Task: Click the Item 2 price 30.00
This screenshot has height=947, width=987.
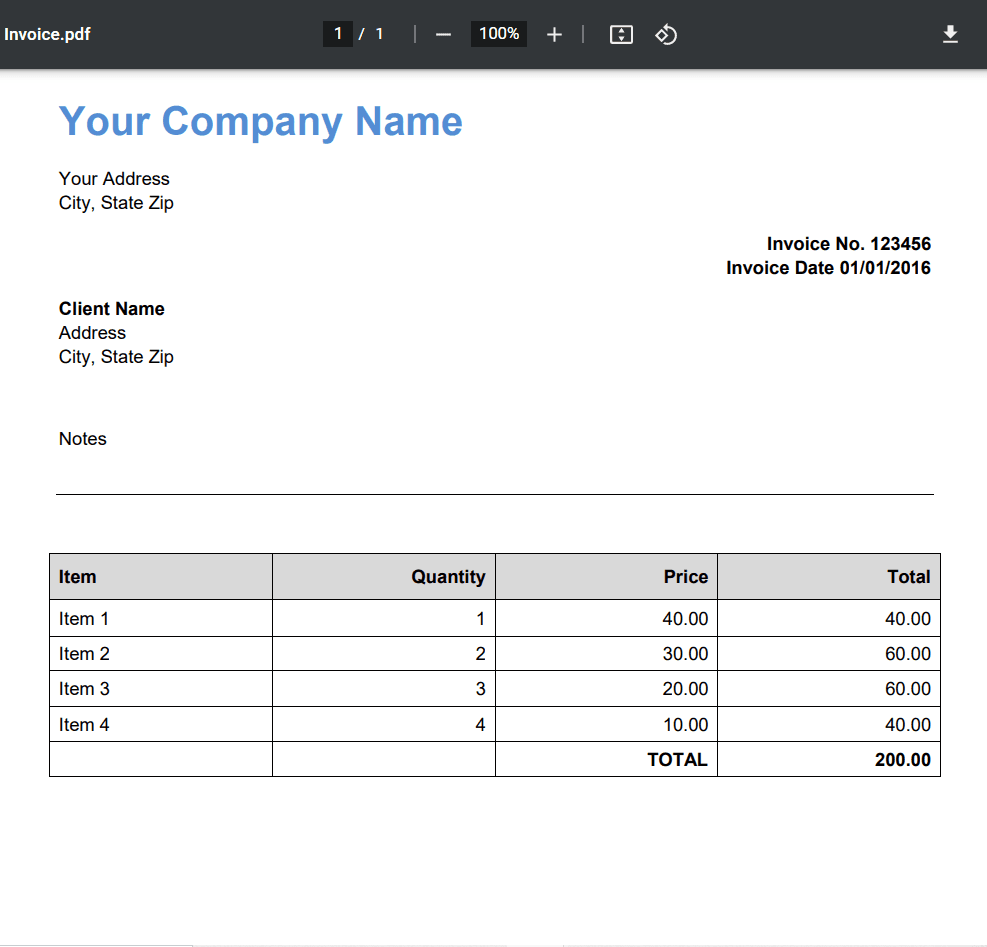Action: 685,654
